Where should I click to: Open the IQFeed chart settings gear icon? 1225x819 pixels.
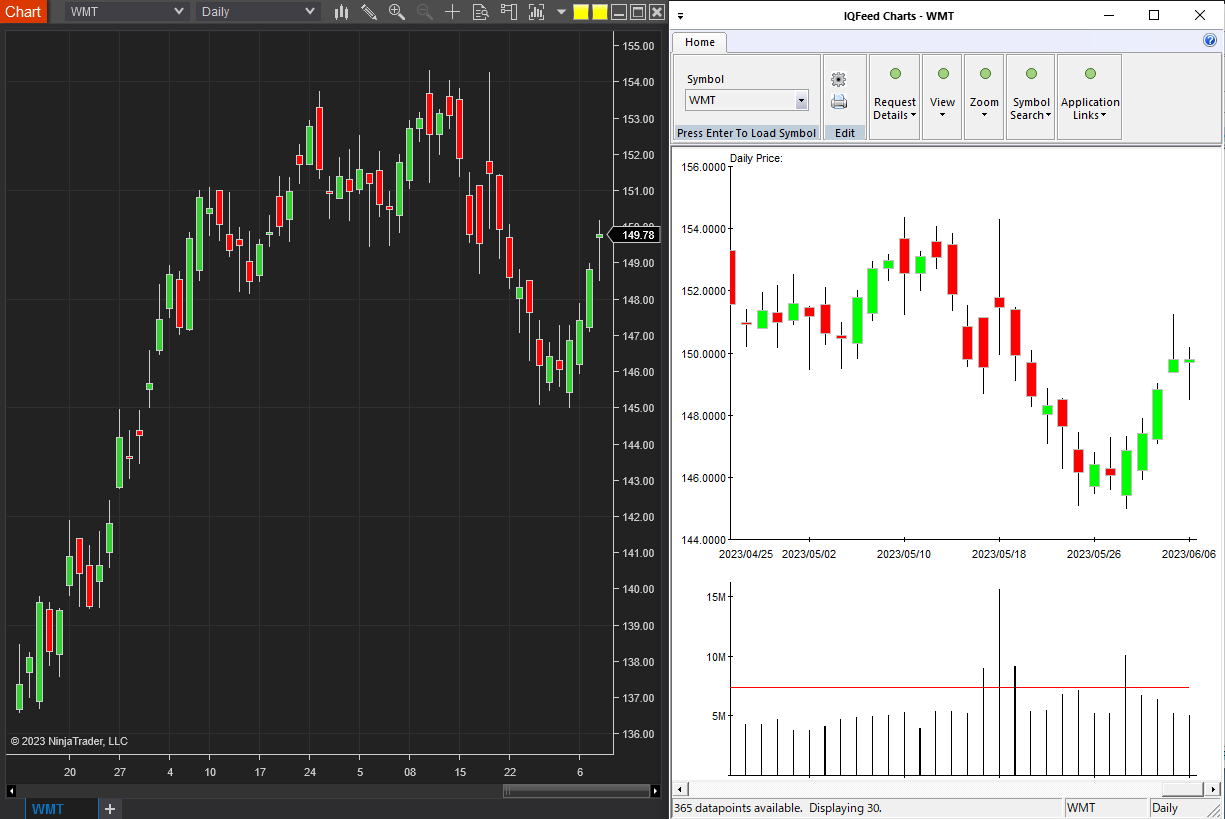tap(839, 79)
